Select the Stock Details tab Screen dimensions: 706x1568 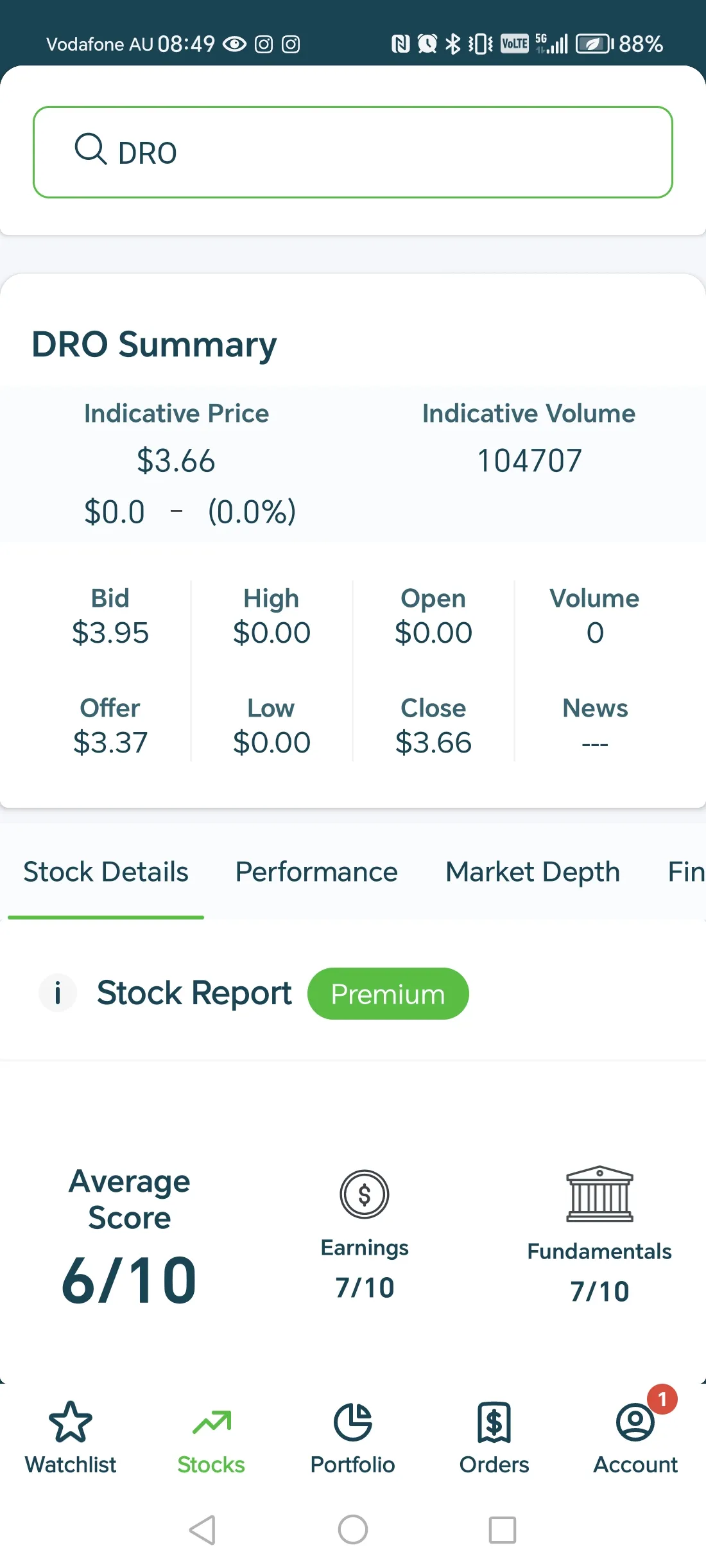(x=106, y=872)
